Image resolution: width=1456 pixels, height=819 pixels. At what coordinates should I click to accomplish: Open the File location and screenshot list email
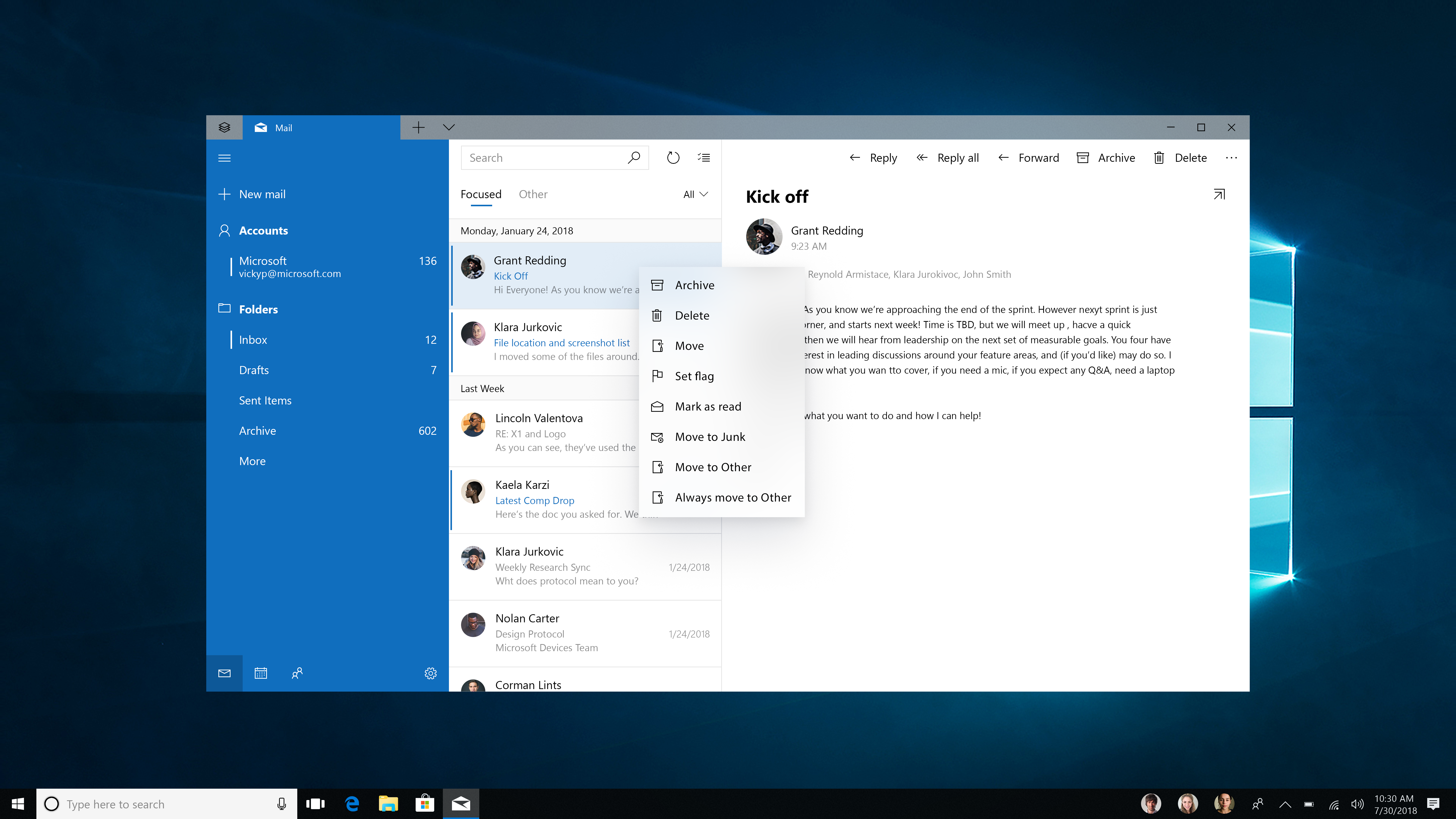tap(561, 343)
